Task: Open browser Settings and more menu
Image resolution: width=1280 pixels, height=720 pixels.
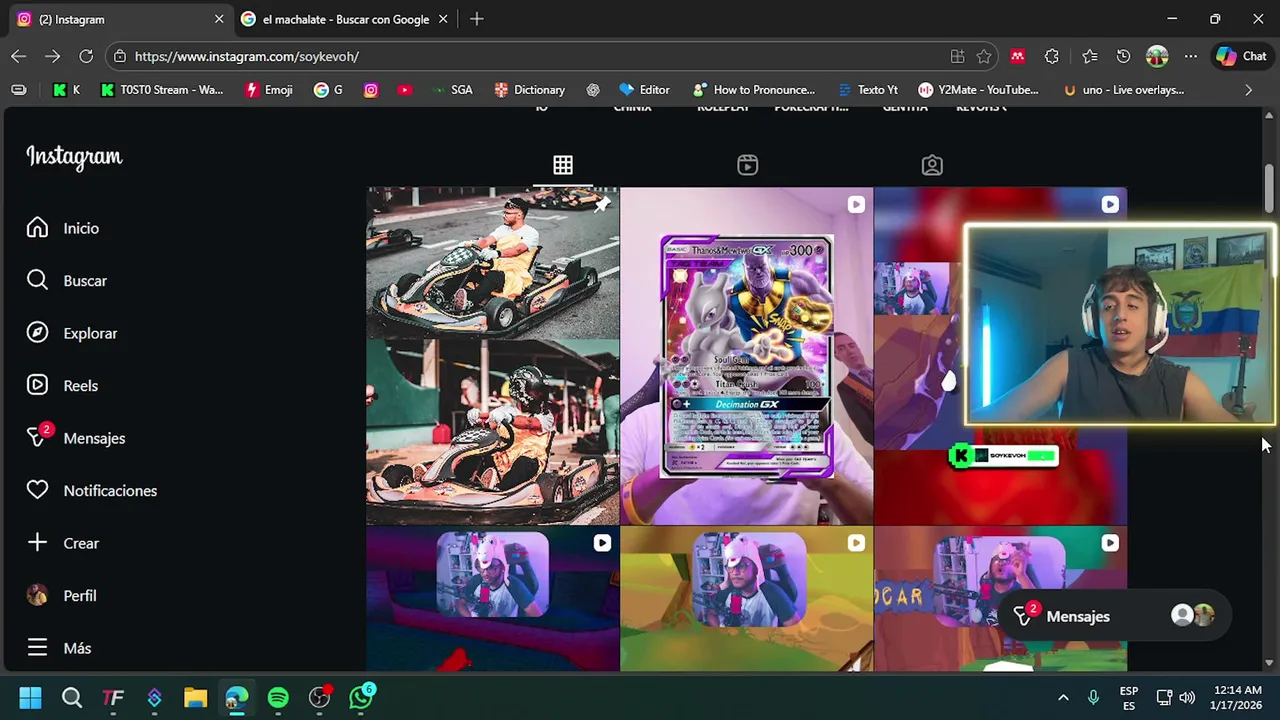Action: point(1190,56)
